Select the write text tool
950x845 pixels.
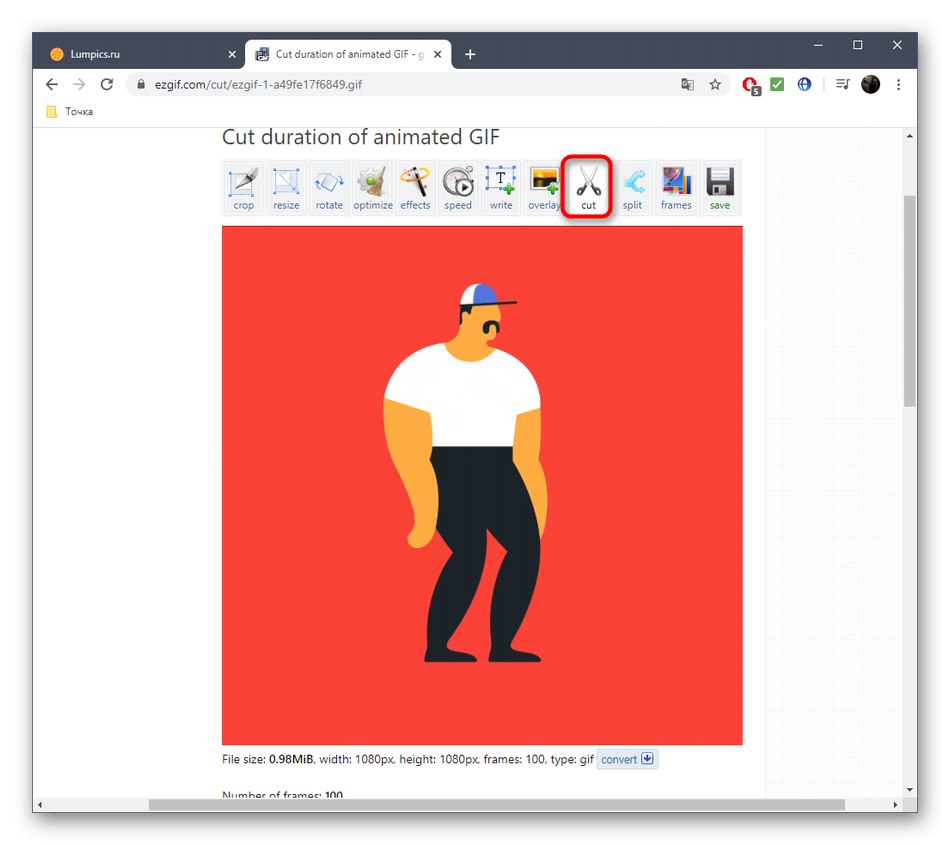(500, 187)
